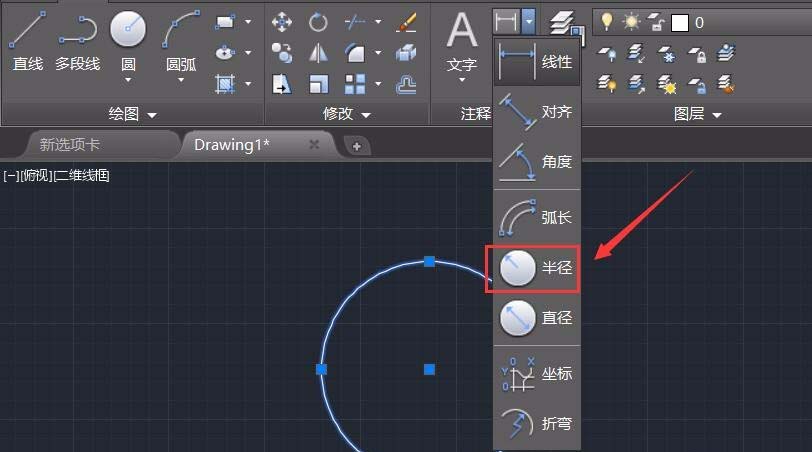Select the 多段线 (Polyline) tool

click(78, 41)
